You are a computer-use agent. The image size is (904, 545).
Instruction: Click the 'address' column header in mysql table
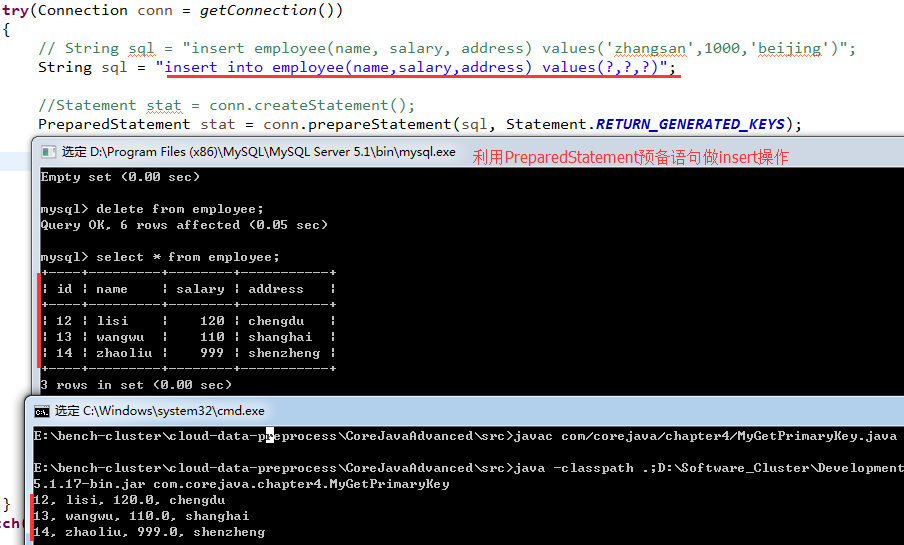[276, 289]
